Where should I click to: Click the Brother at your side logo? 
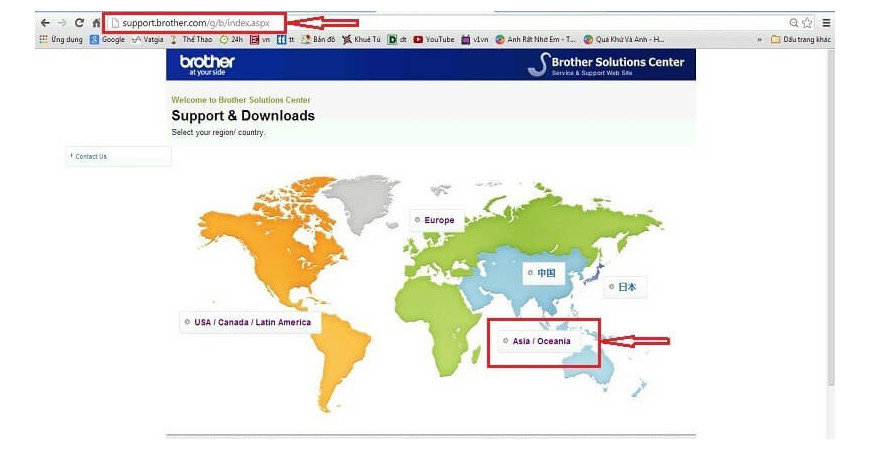207,65
